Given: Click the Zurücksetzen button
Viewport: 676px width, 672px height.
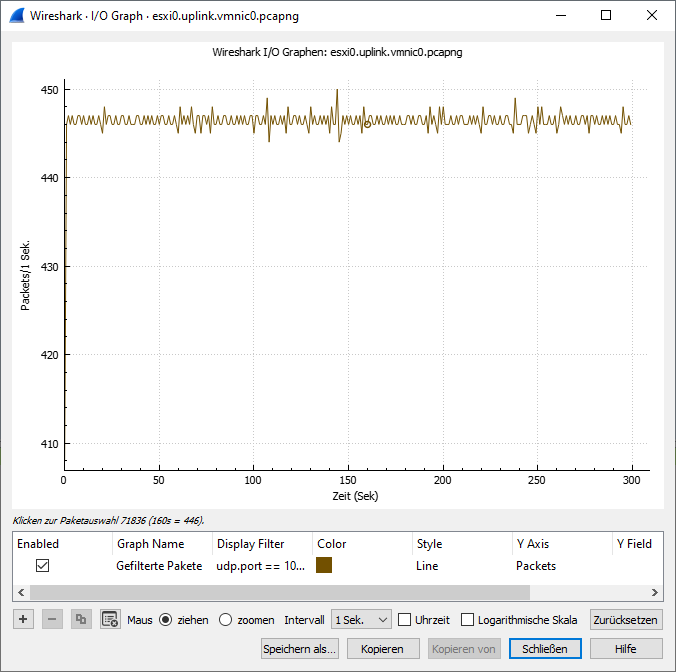Looking at the screenshot, I should 626,619.
